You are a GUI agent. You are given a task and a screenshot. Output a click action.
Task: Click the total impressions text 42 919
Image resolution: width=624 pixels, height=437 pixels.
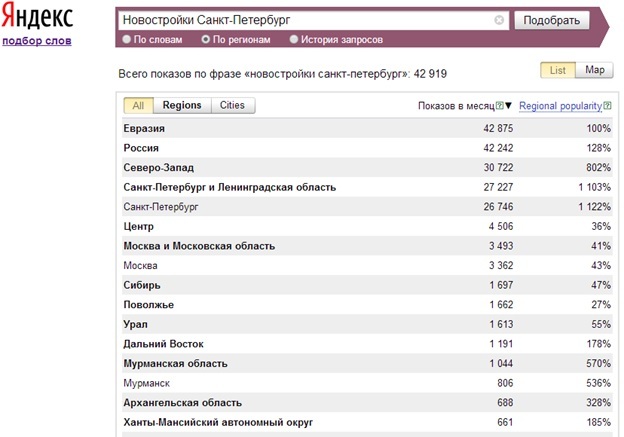pos(430,74)
